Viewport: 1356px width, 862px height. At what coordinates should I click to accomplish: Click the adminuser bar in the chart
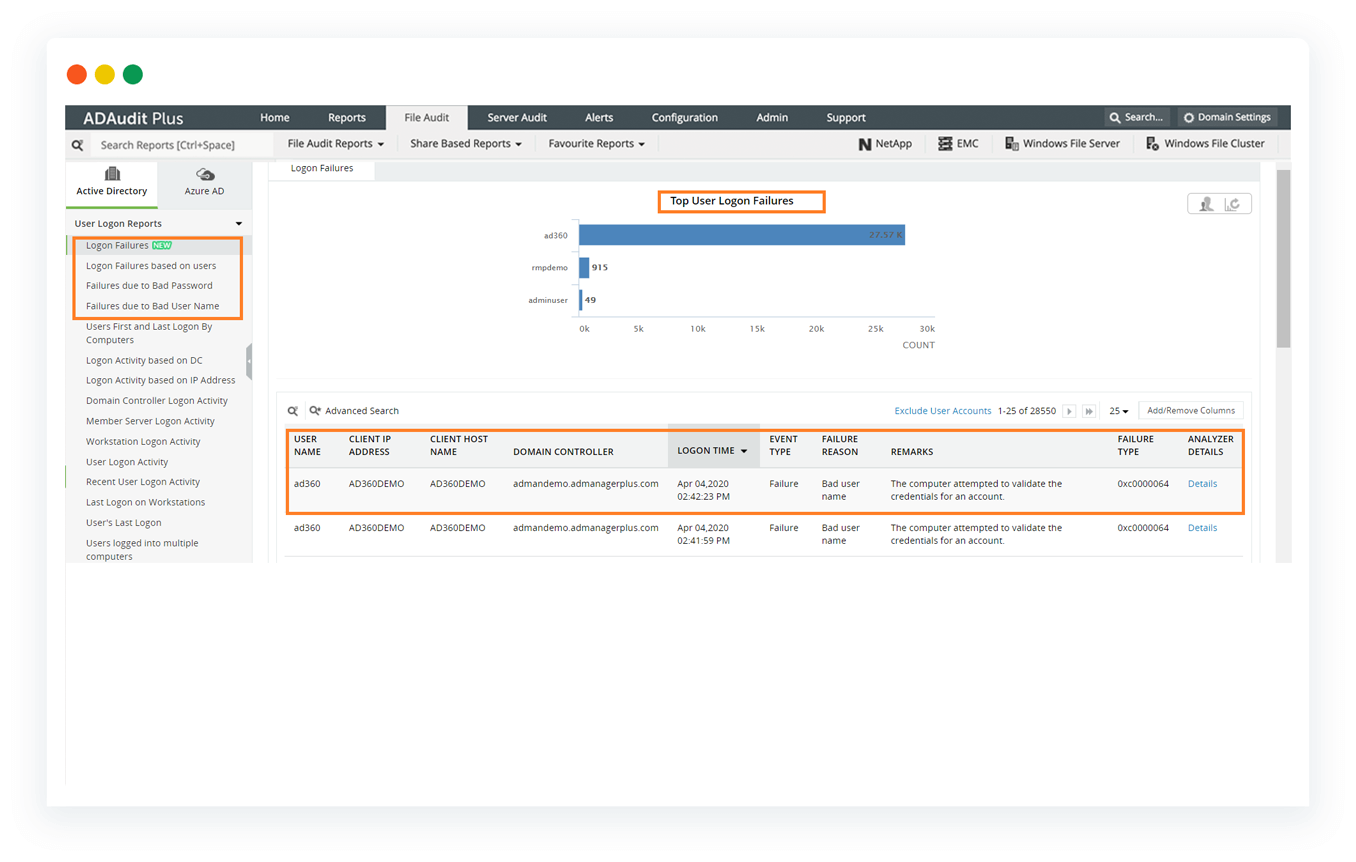[580, 300]
